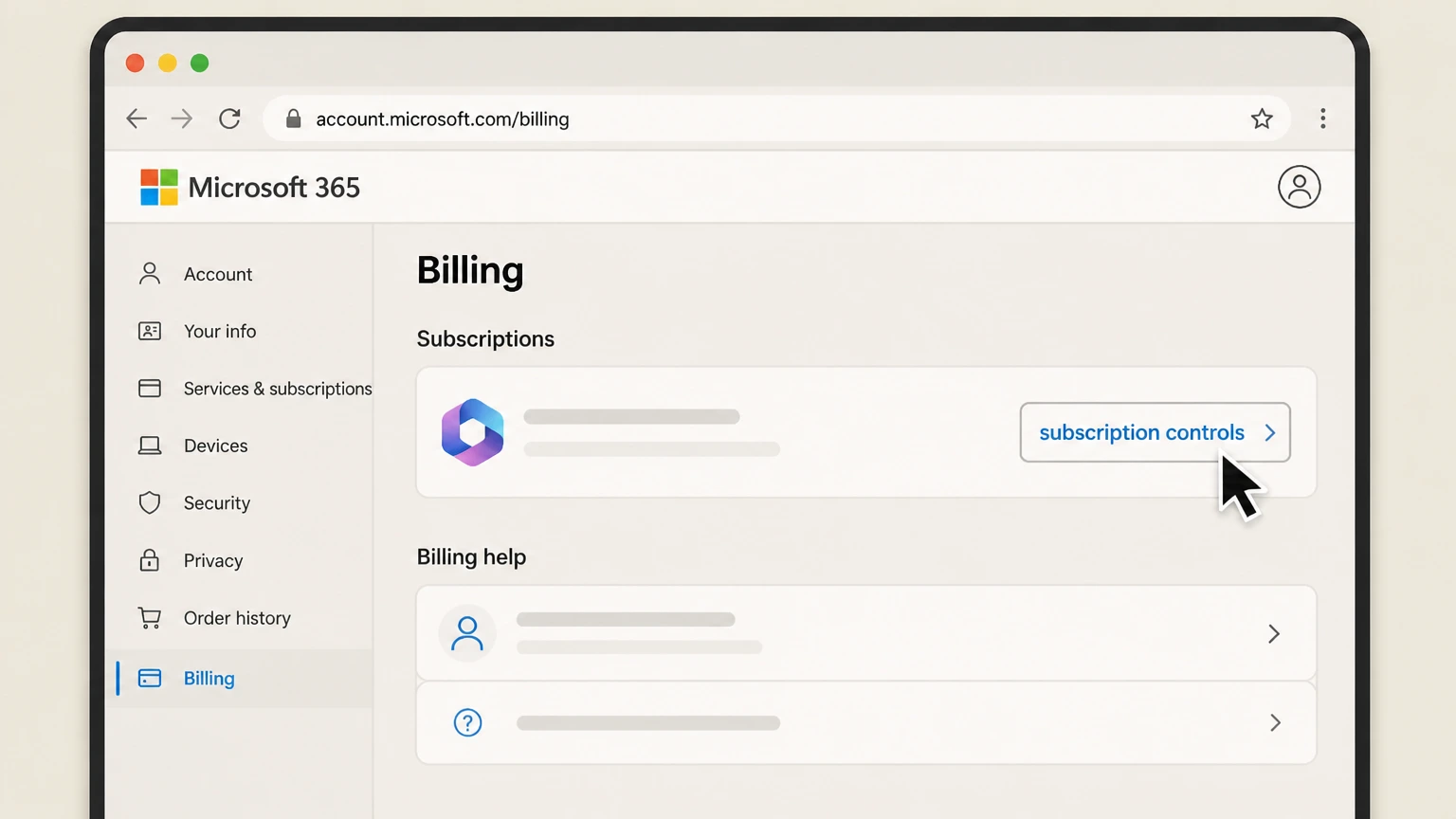Click the lock icon beside Privacy

click(150, 560)
